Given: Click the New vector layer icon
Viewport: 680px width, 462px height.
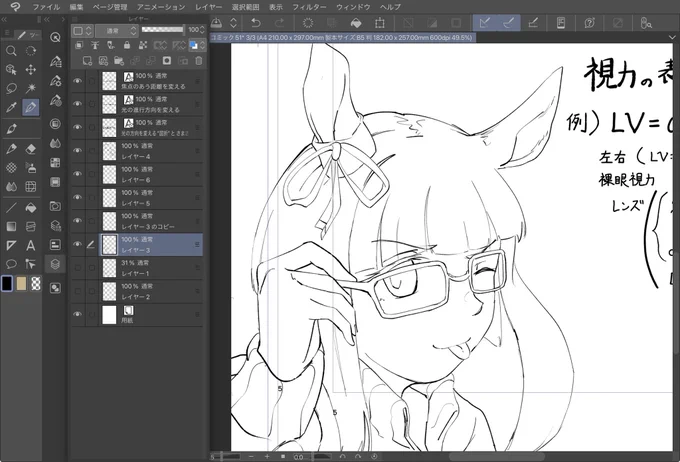Looking at the screenshot, I should [x=103, y=61].
